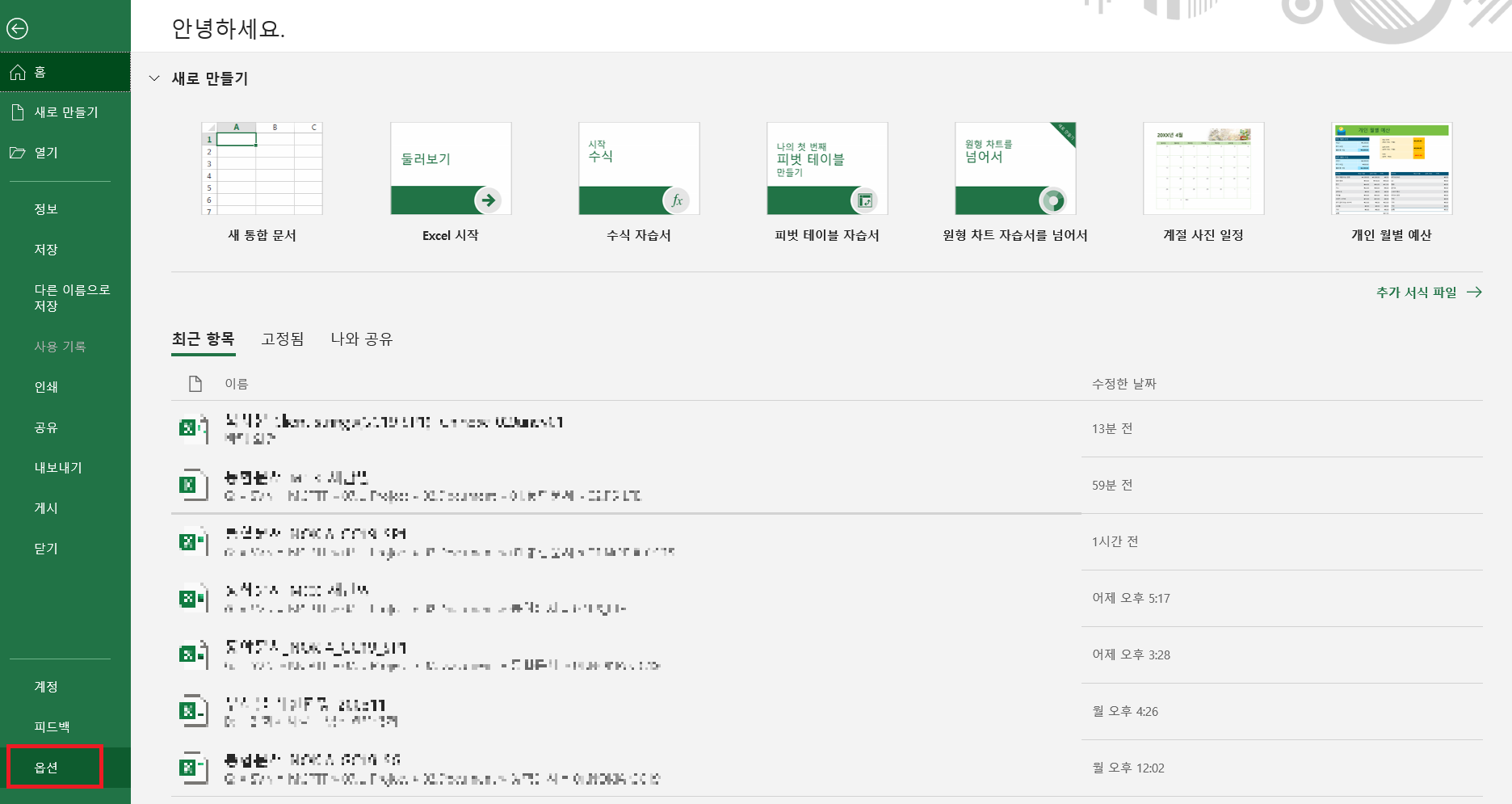Screen dimensions: 1512x804
Task: Click Excel icon of file modified 어제 오후 3:28
Action: click(x=193, y=655)
